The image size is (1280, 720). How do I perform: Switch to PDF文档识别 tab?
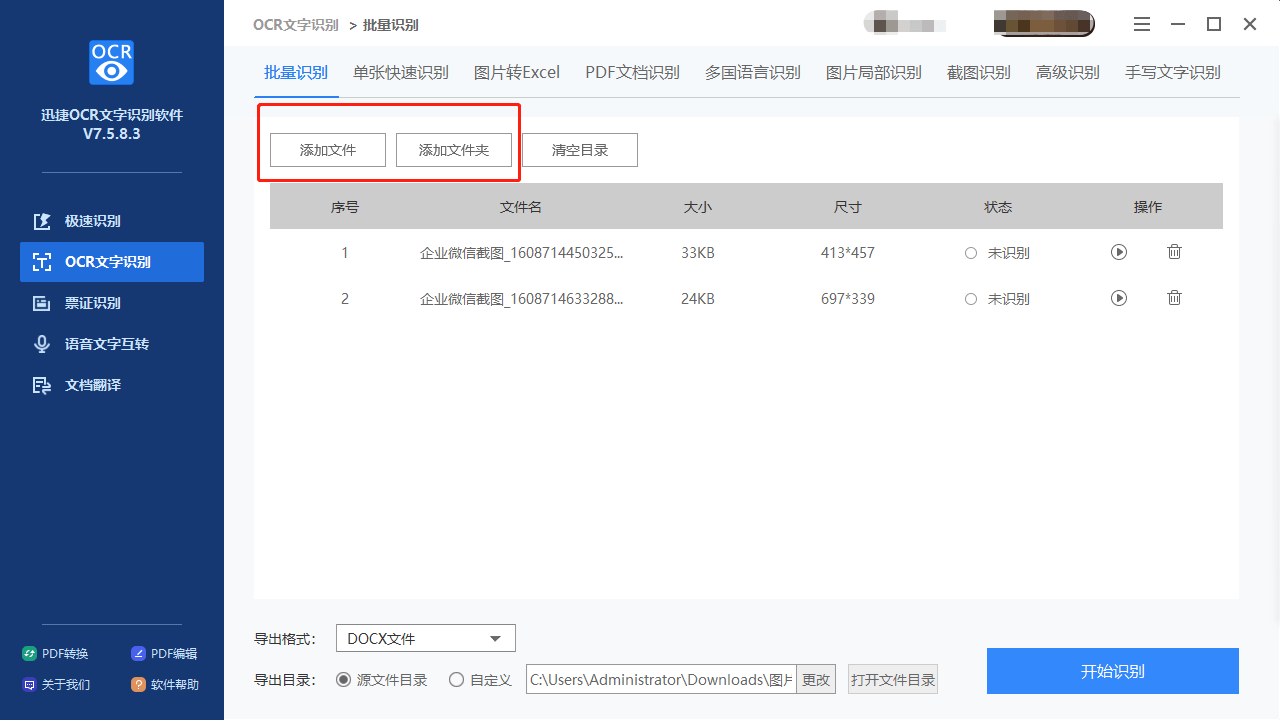pyautogui.click(x=632, y=73)
